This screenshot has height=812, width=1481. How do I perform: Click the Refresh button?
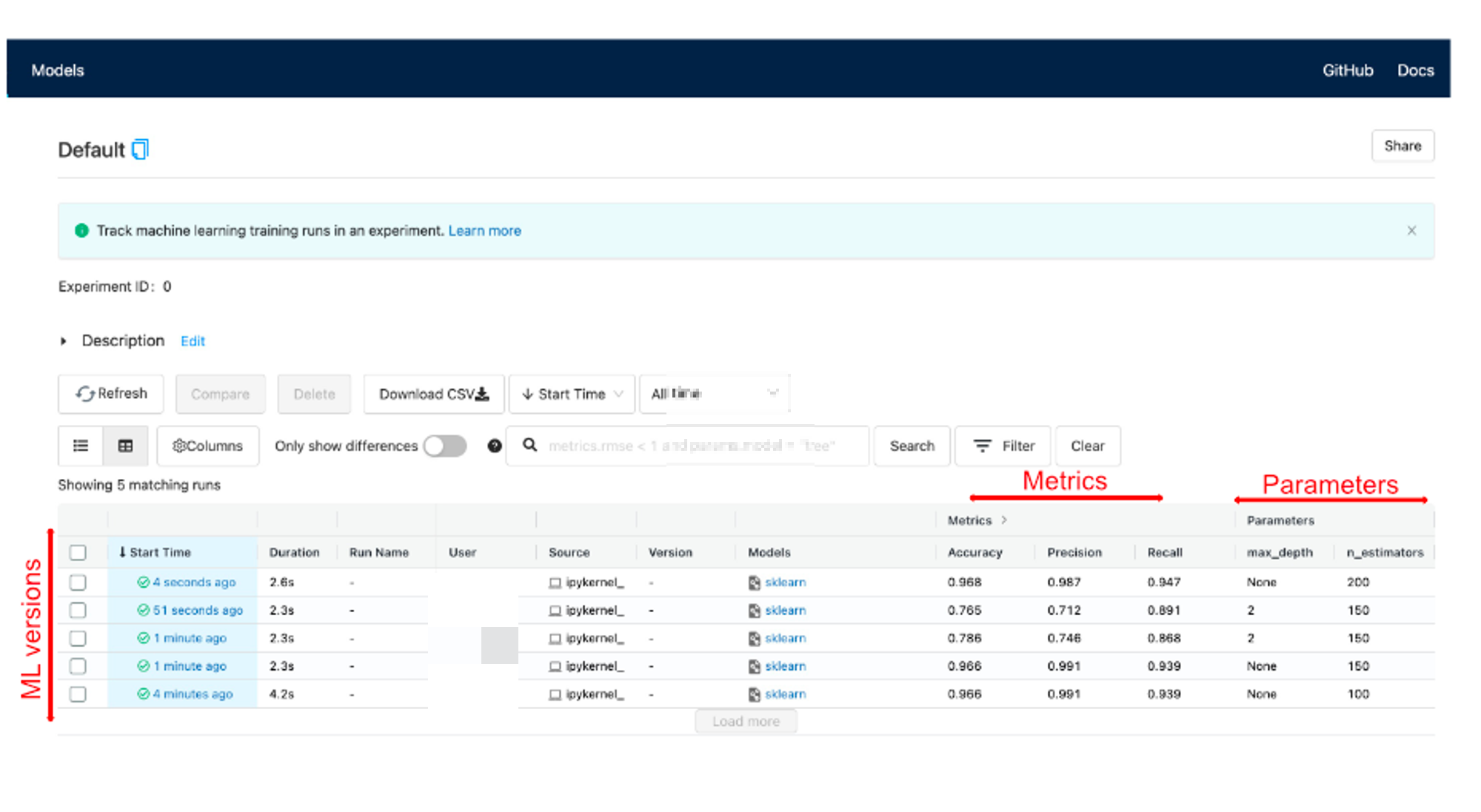(111, 394)
